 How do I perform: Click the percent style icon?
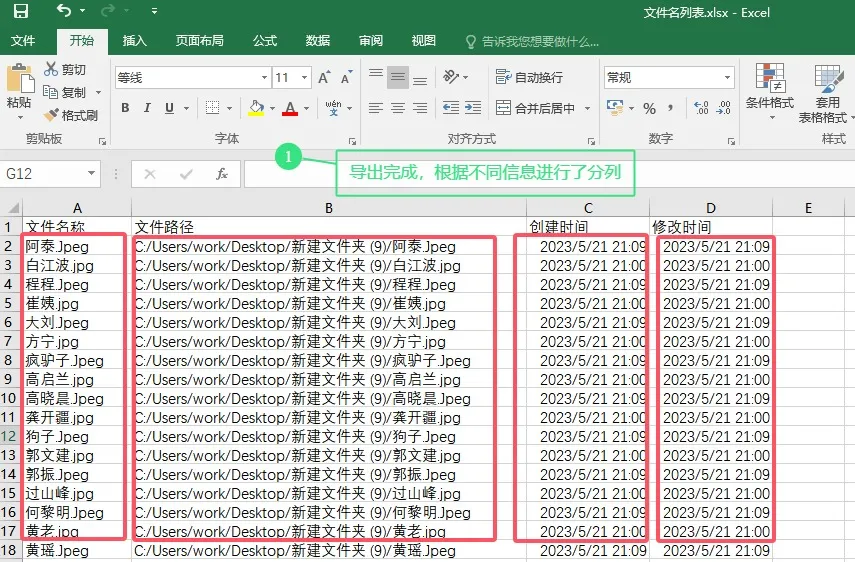click(x=650, y=108)
